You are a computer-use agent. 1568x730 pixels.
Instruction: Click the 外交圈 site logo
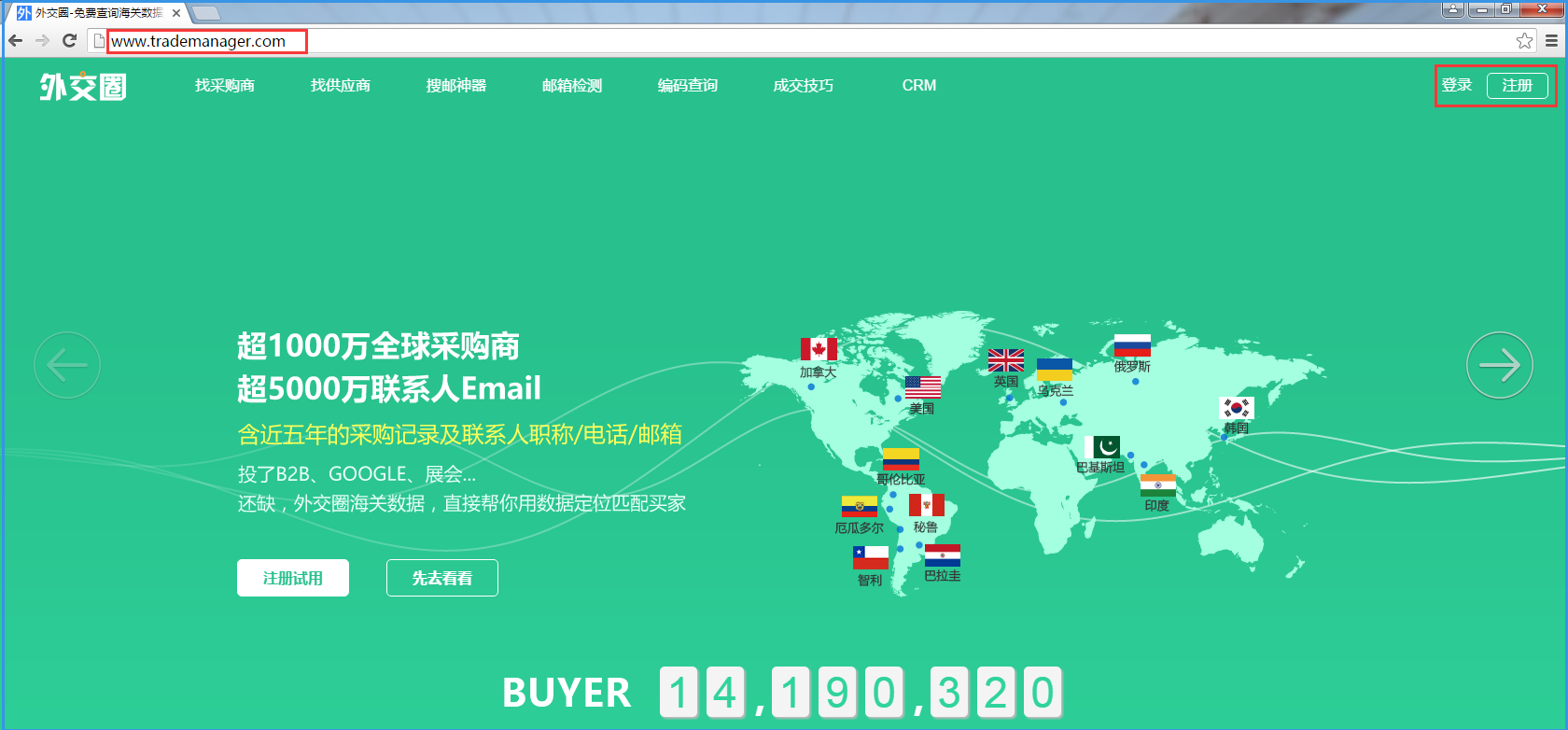pyautogui.click(x=83, y=87)
